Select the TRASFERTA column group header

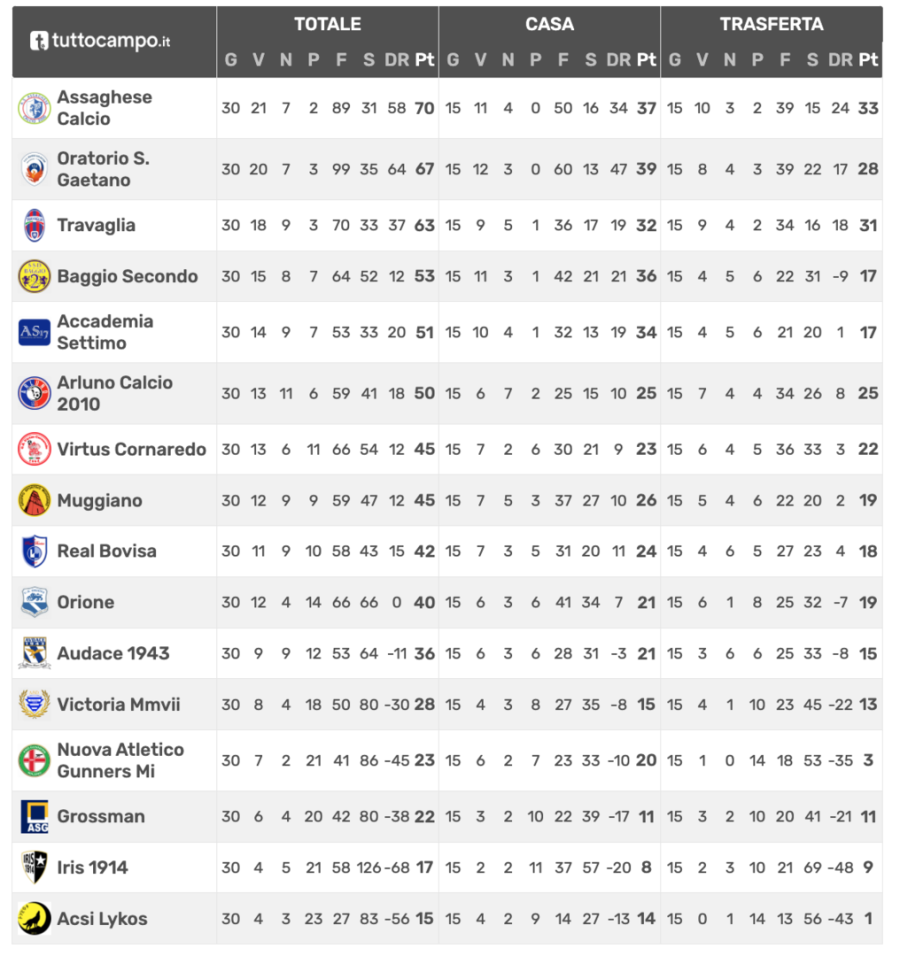point(771,24)
